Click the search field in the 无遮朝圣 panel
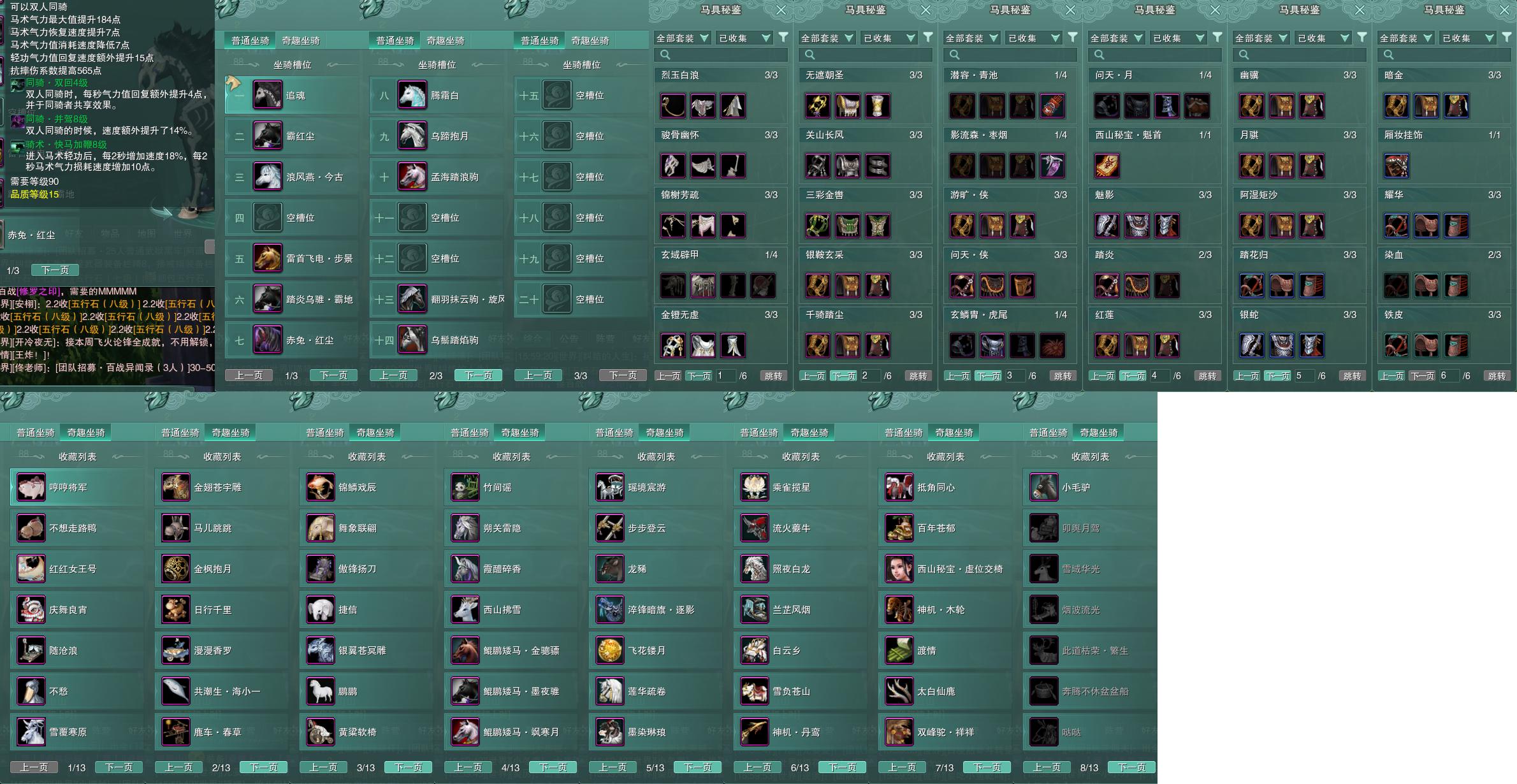The width and height of the screenshot is (1517, 784). [865, 55]
